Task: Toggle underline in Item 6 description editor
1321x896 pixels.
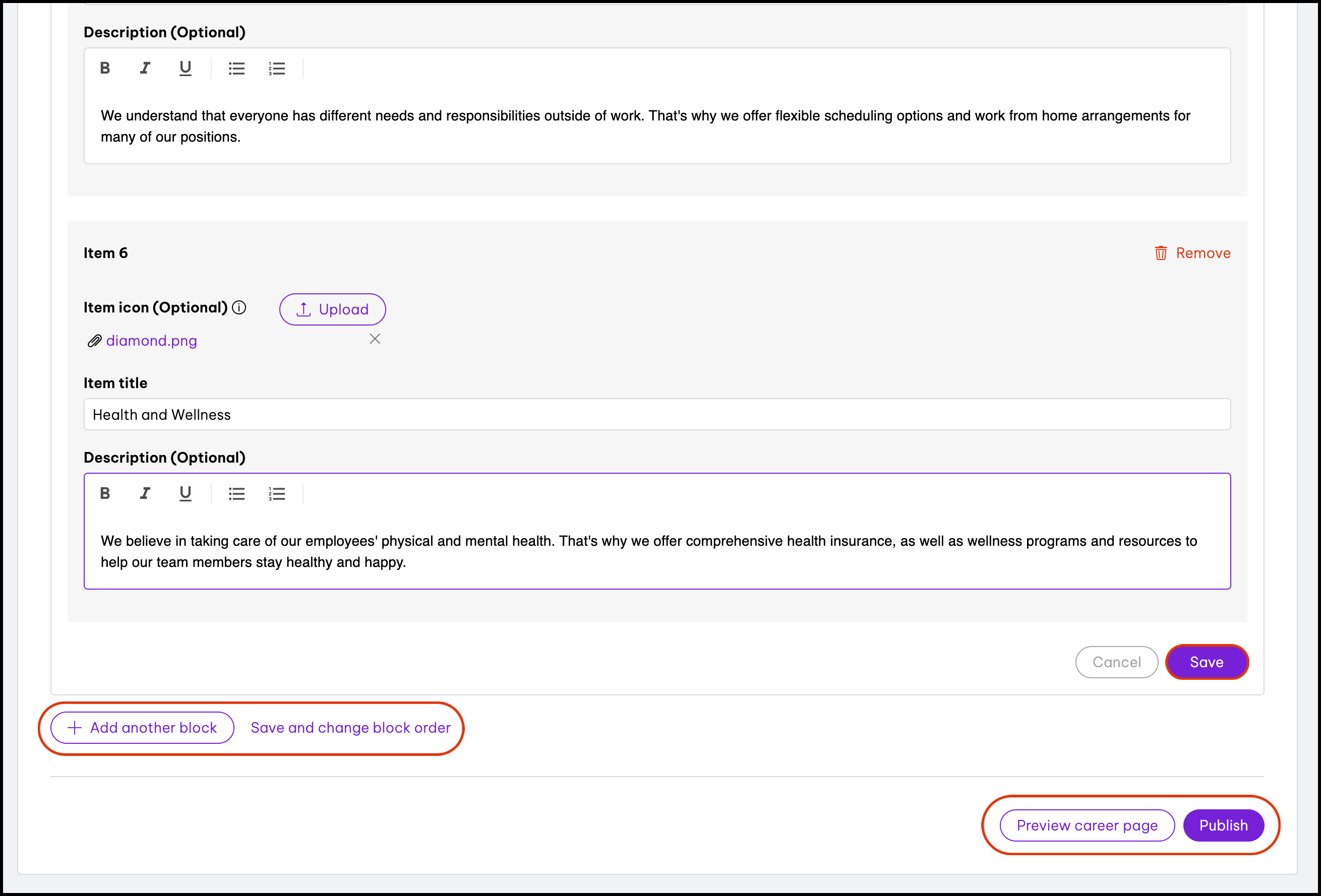Action: click(x=186, y=493)
